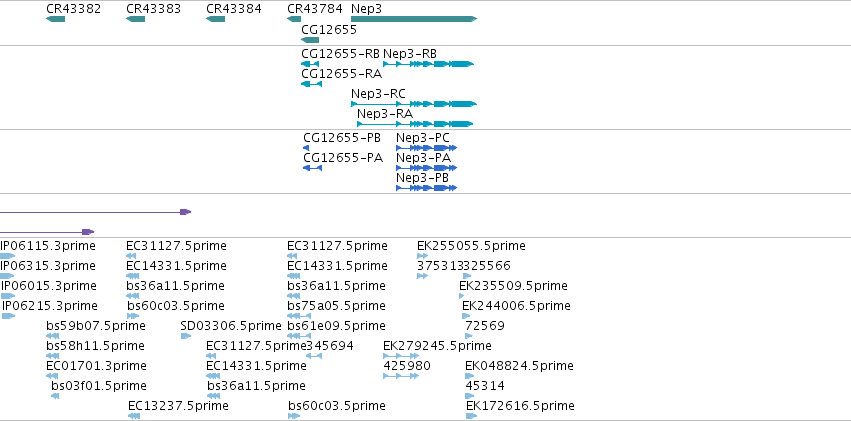Click the Nep3-PB protein glyph
Image resolution: width=851 pixels, height=421 pixels.
[427, 188]
